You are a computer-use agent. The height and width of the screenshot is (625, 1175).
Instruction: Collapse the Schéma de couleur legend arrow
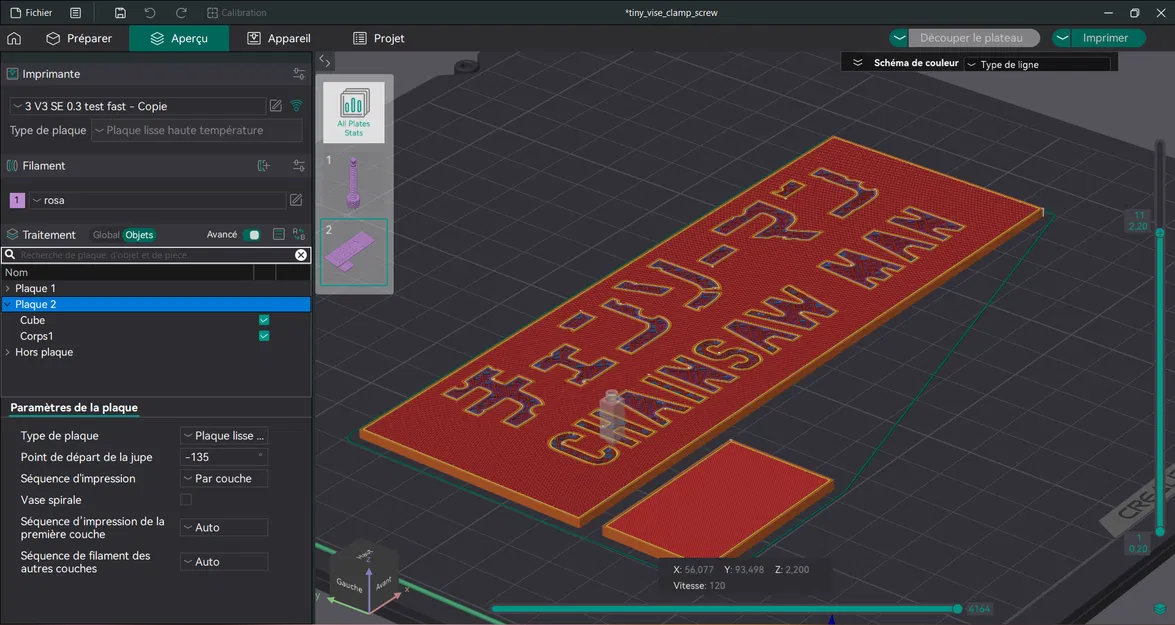pos(858,63)
